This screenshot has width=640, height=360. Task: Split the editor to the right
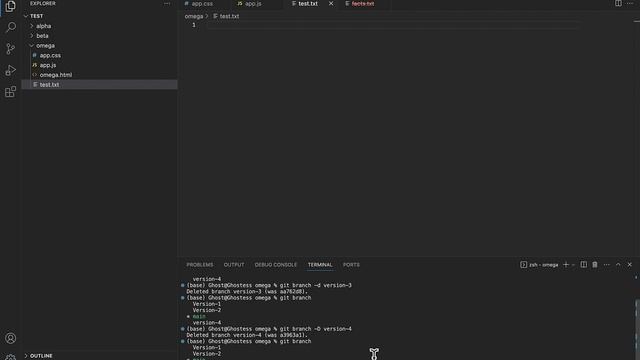pyautogui.click(x=618, y=4)
